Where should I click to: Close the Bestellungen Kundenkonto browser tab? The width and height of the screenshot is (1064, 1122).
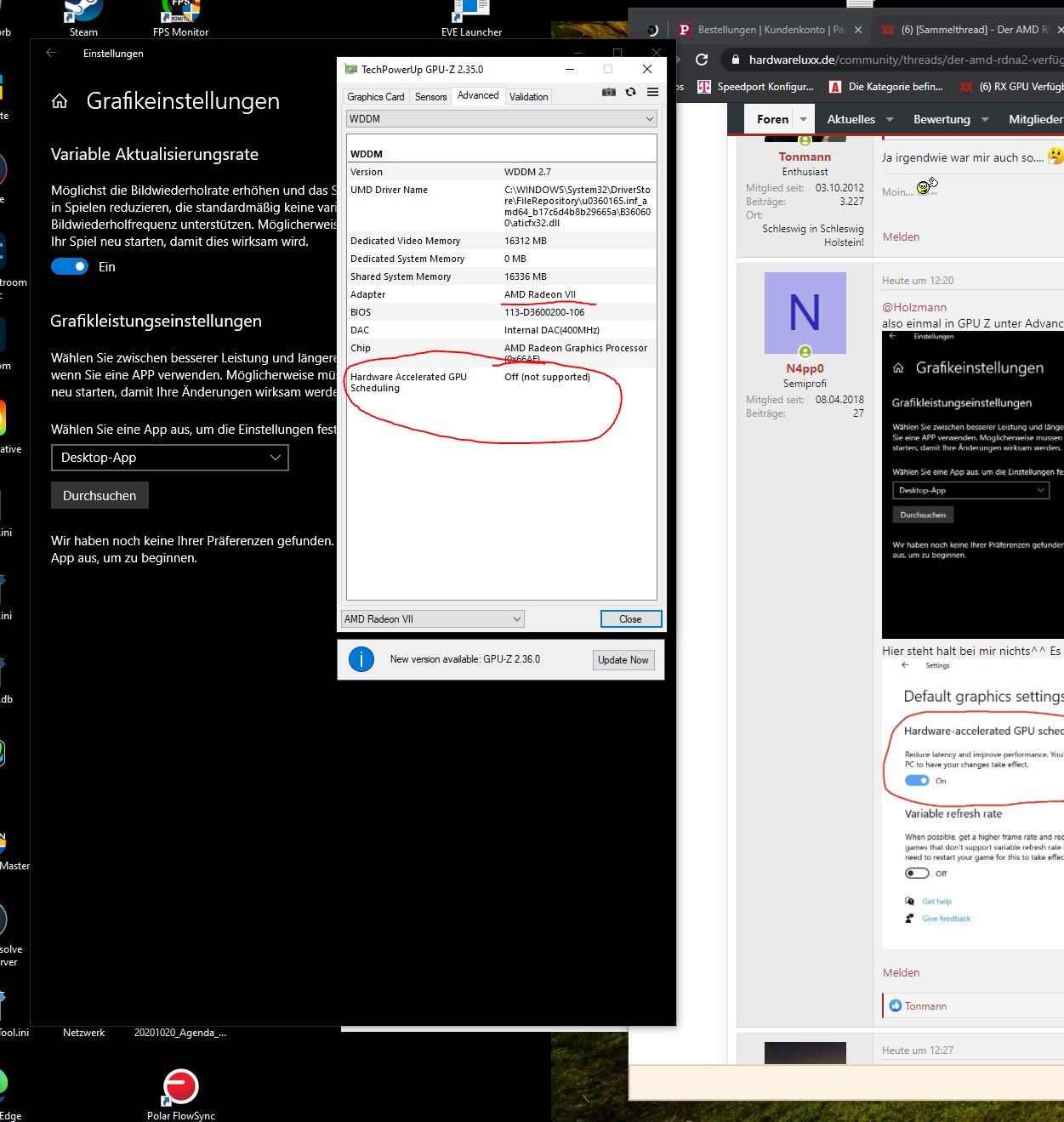coord(857,29)
